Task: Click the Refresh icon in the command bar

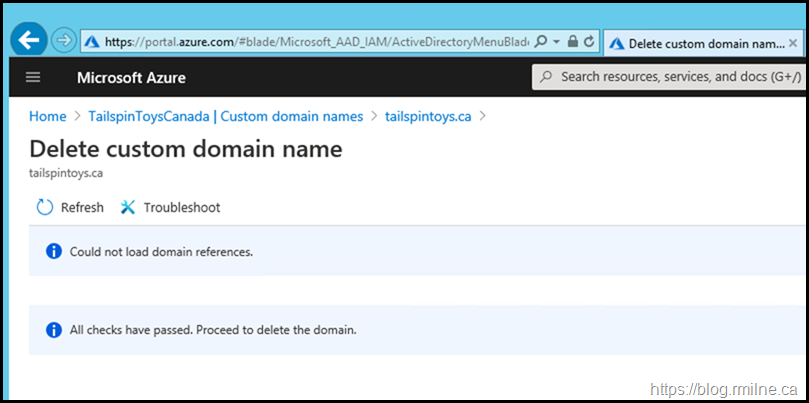Action: click(x=45, y=208)
